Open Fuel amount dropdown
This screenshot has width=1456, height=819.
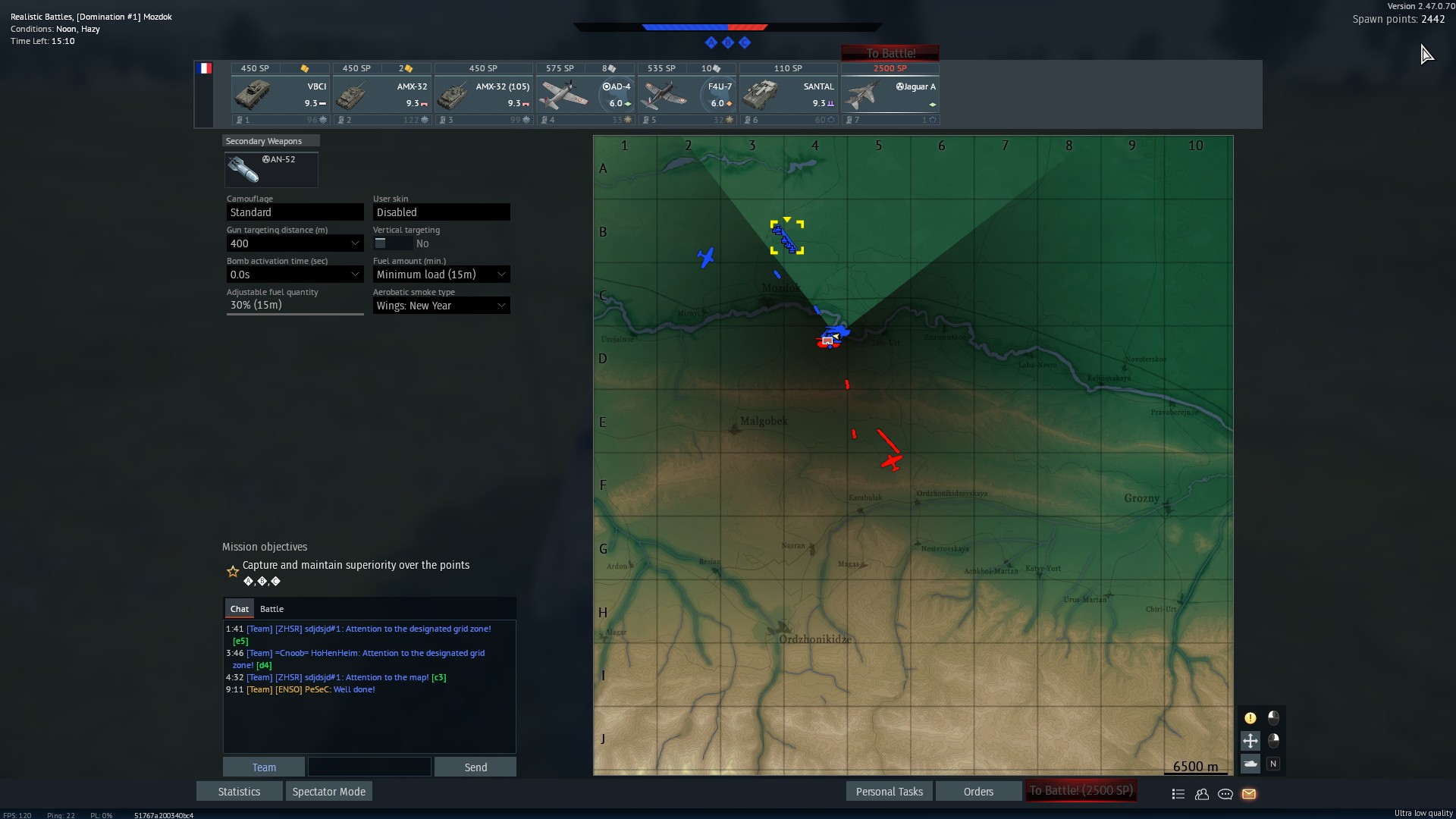(441, 275)
